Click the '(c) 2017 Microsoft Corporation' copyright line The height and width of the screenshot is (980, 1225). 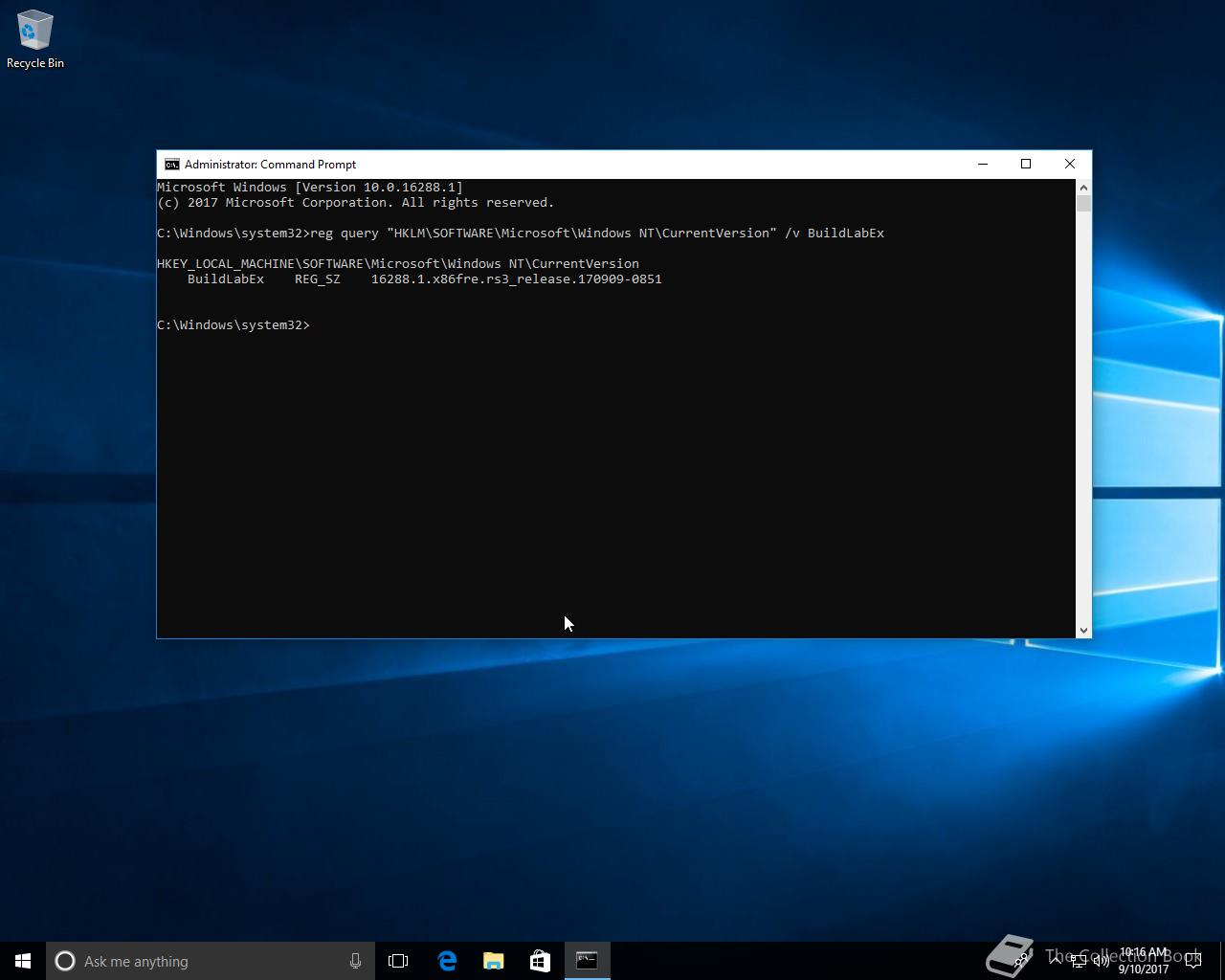[x=356, y=203]
